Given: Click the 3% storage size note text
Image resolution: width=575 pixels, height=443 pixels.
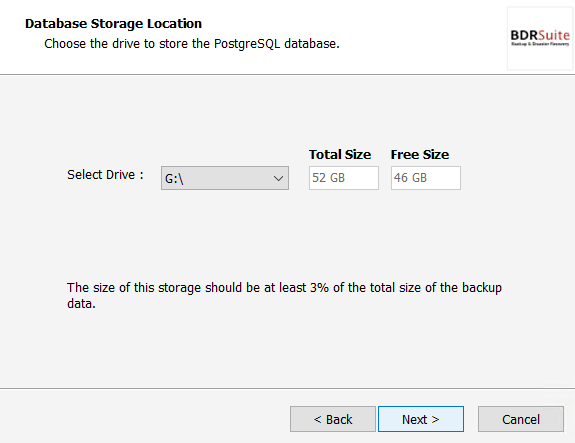Looking at the screenshot, I should 284,296.
